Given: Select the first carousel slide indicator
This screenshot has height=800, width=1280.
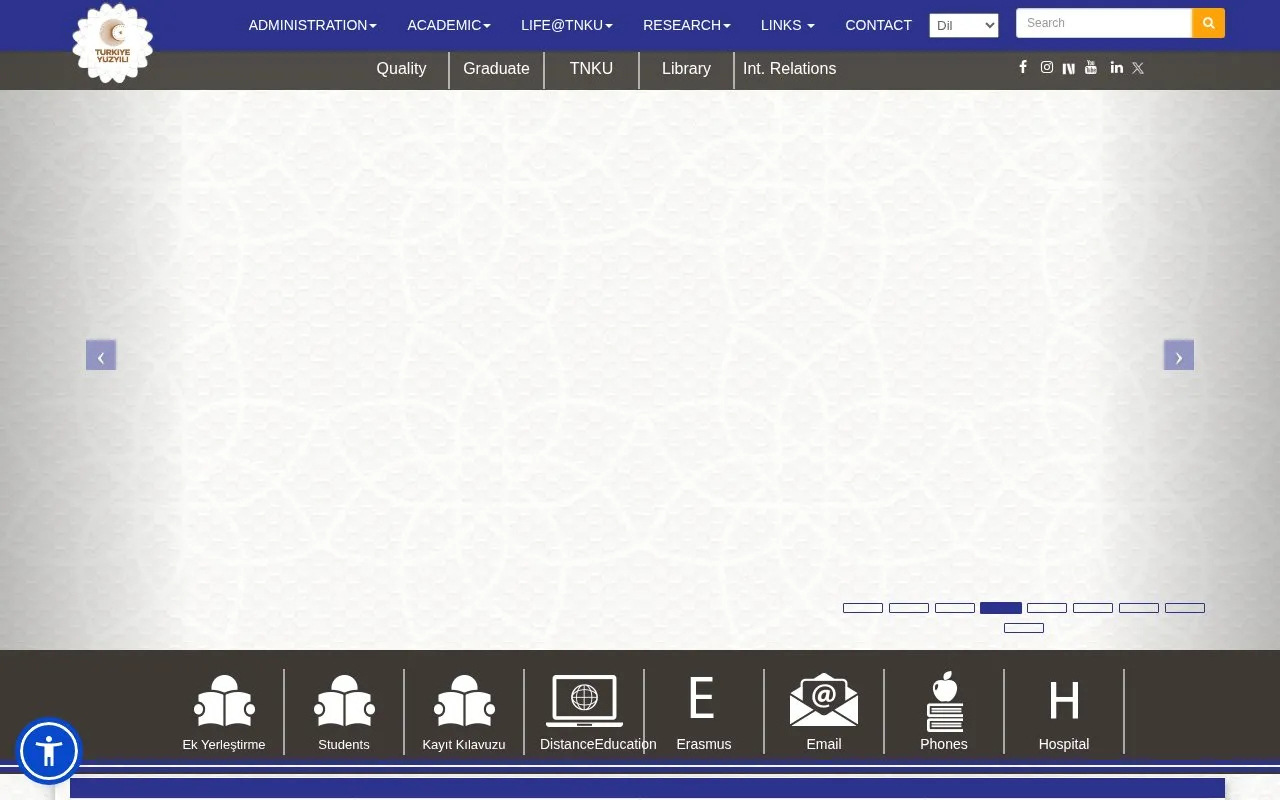Looking at the screenshot, I should click(x=863, y=608).
